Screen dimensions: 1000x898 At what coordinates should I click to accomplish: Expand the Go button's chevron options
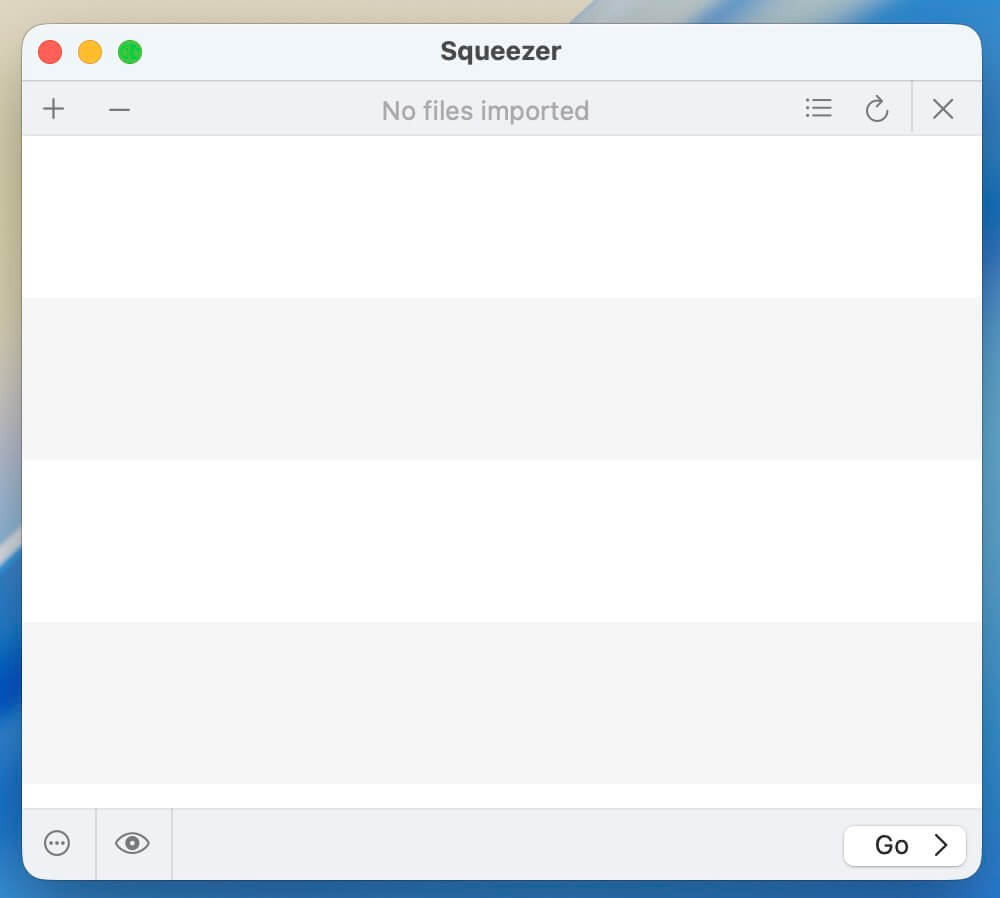[x=938, y=845]
